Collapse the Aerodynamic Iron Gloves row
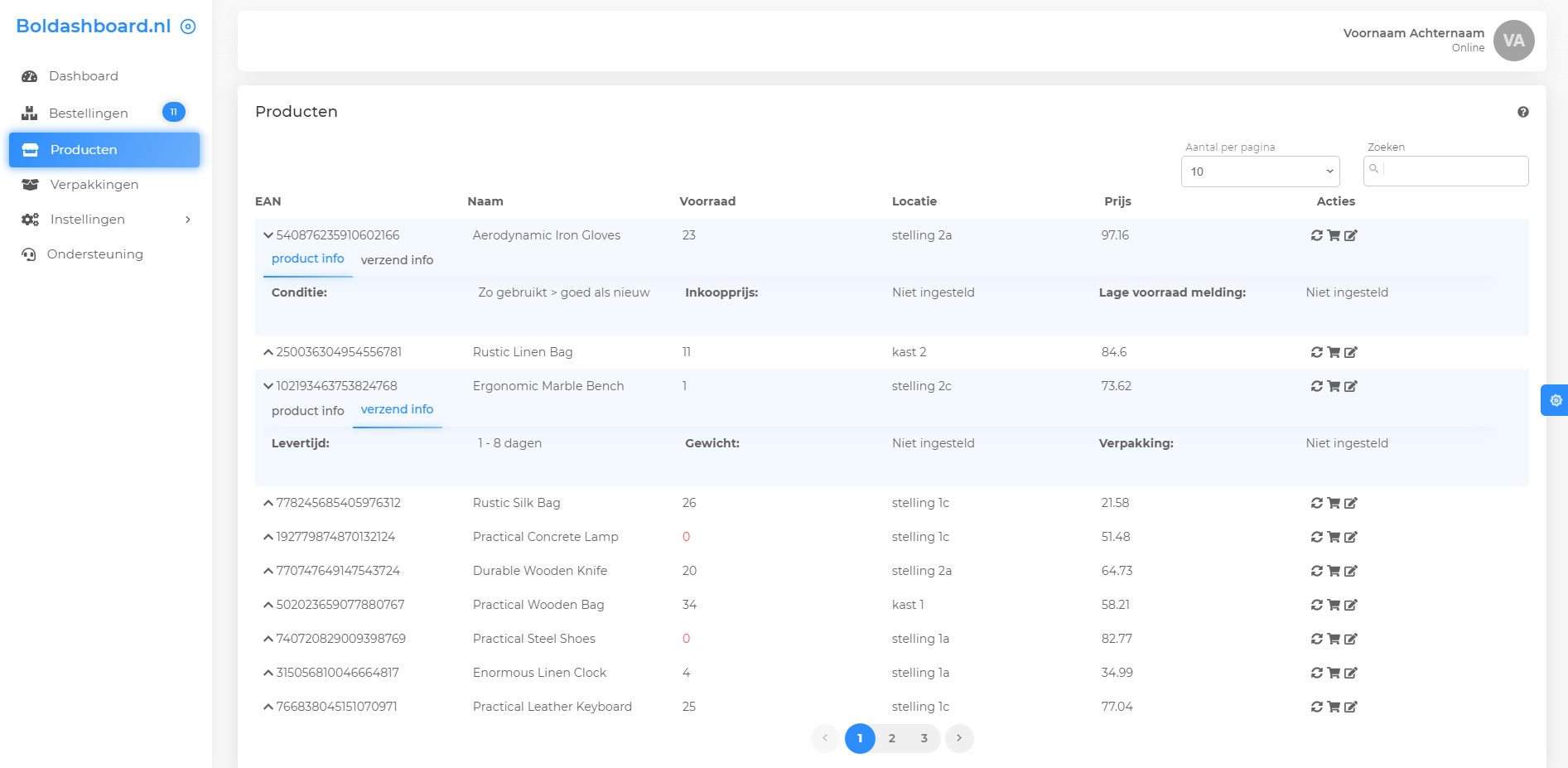This screenshot has height=768, width=1568. [x=268, y=235]
